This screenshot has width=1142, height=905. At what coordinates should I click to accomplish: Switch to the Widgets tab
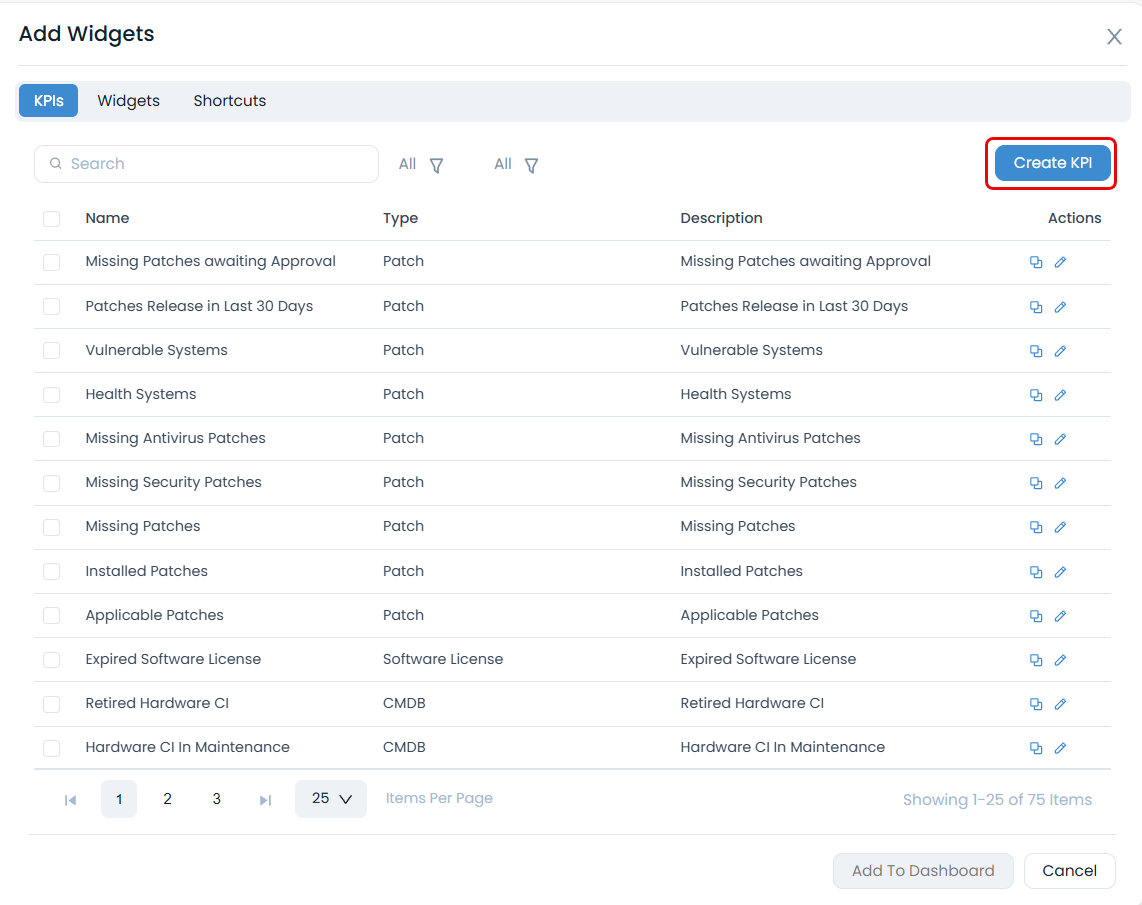point(128,100)
